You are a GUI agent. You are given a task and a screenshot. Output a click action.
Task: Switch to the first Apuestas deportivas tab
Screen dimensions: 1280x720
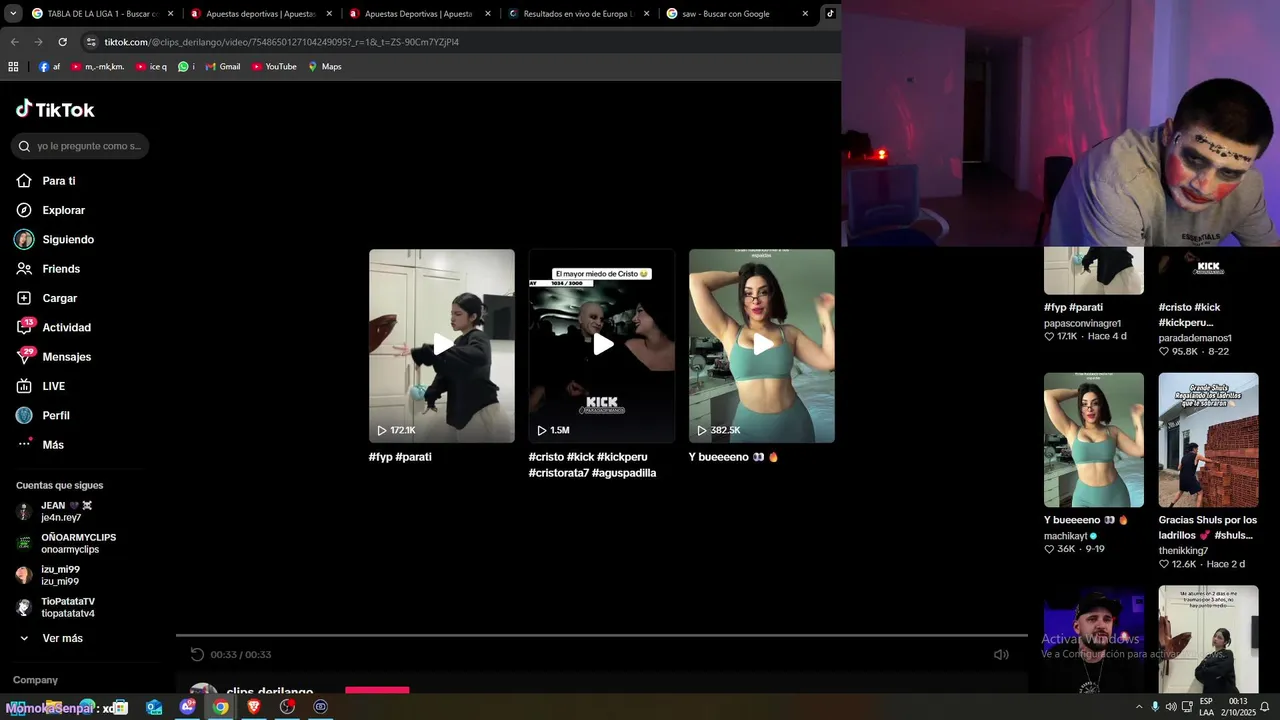261,14
